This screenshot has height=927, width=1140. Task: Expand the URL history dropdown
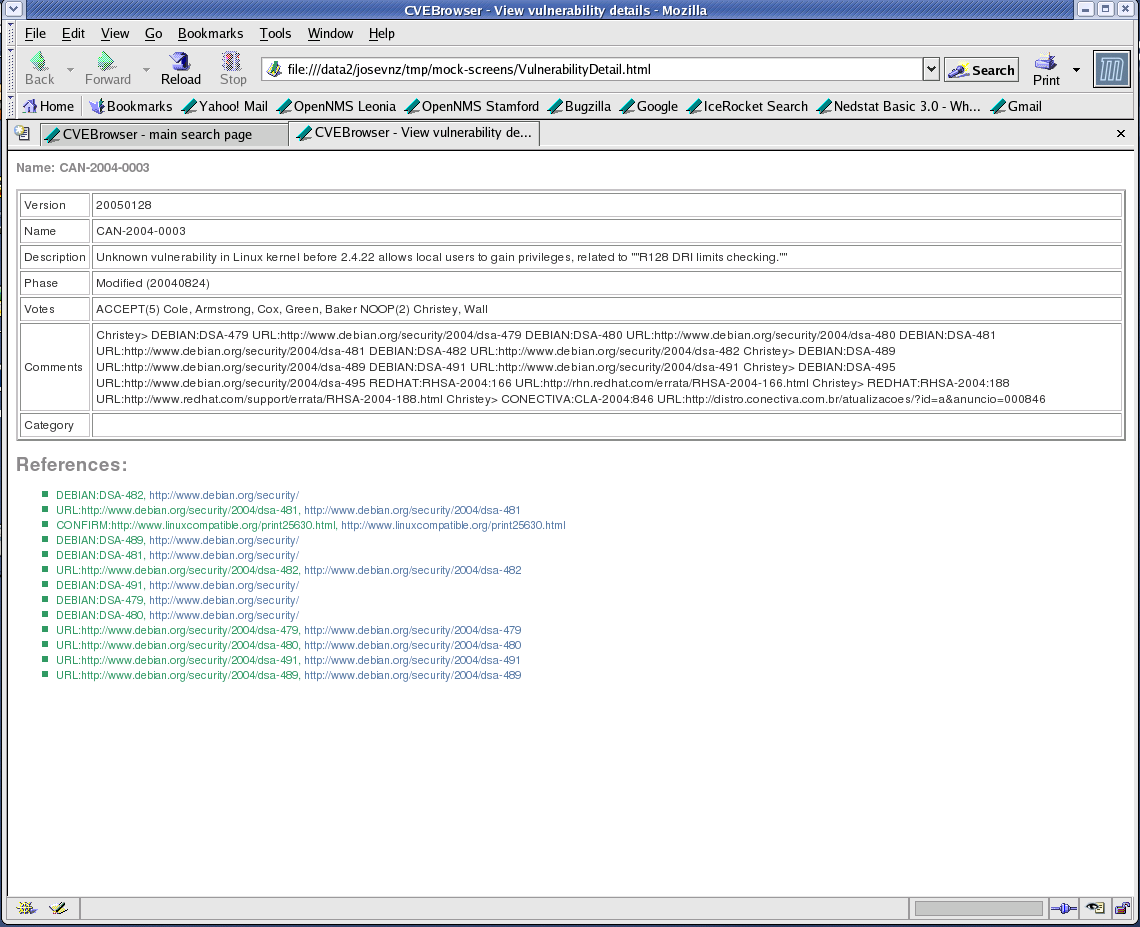point(931,69)
